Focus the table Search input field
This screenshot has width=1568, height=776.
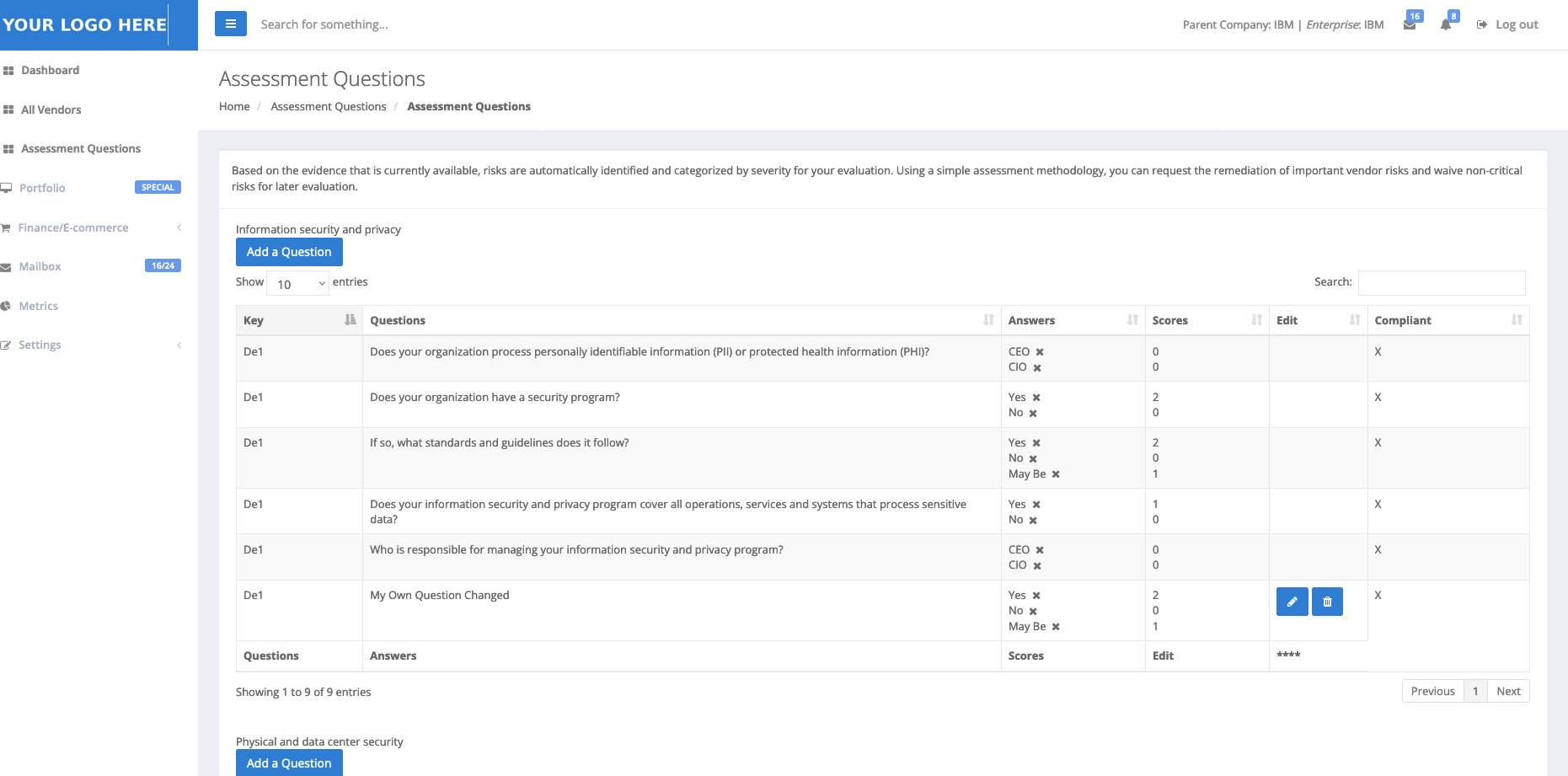[x=1442, y=282]
